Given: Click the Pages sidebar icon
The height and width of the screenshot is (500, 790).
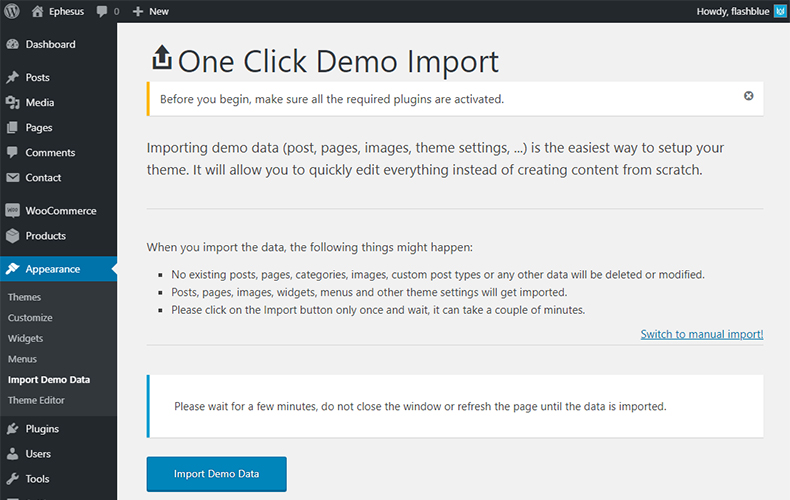Looking at the screenshot, I should [x=13, y=128].
